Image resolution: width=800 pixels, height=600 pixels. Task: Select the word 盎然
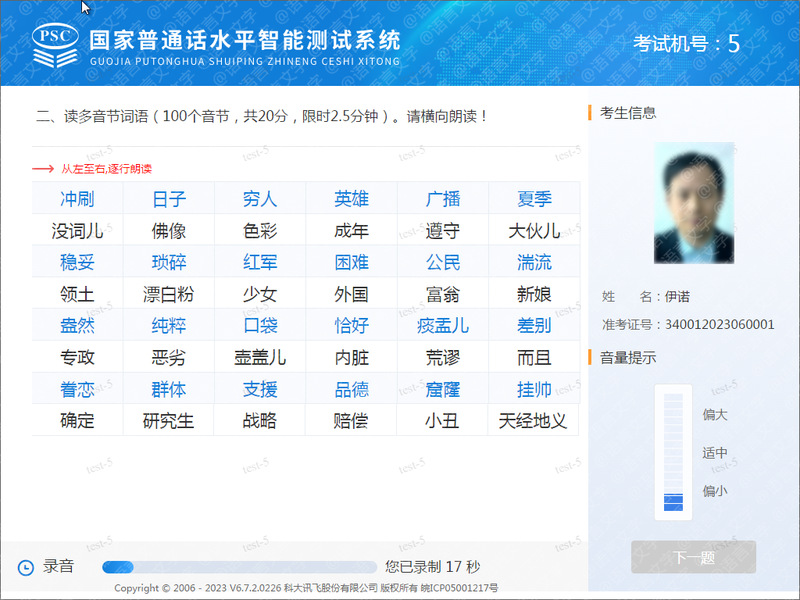click(x=77, y=326)
